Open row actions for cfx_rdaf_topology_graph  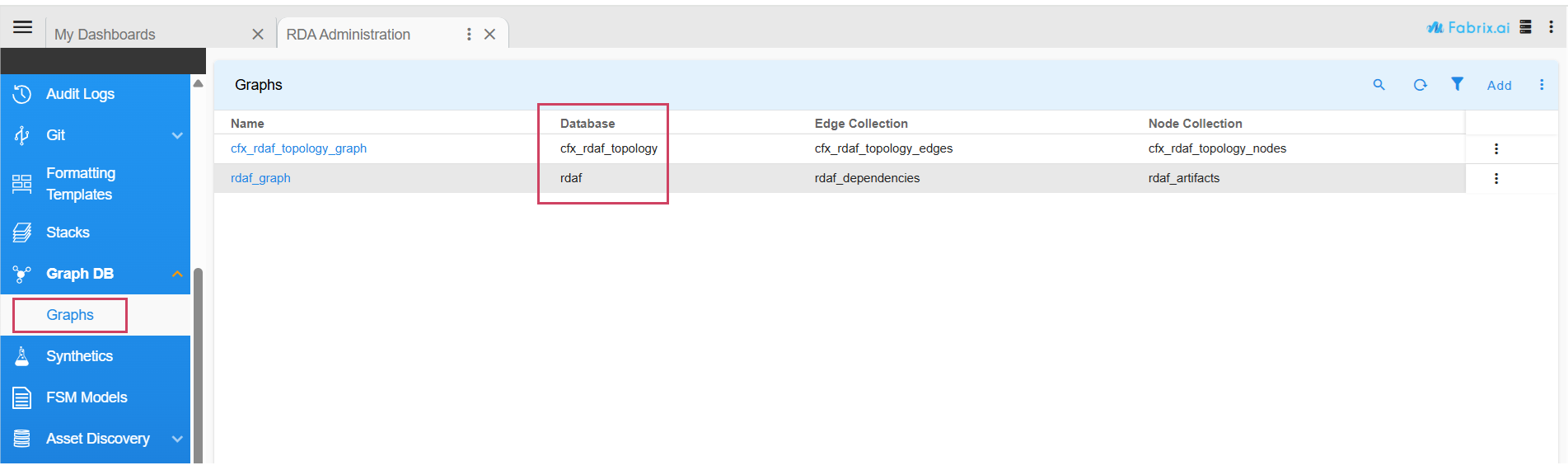[1495, 149]
